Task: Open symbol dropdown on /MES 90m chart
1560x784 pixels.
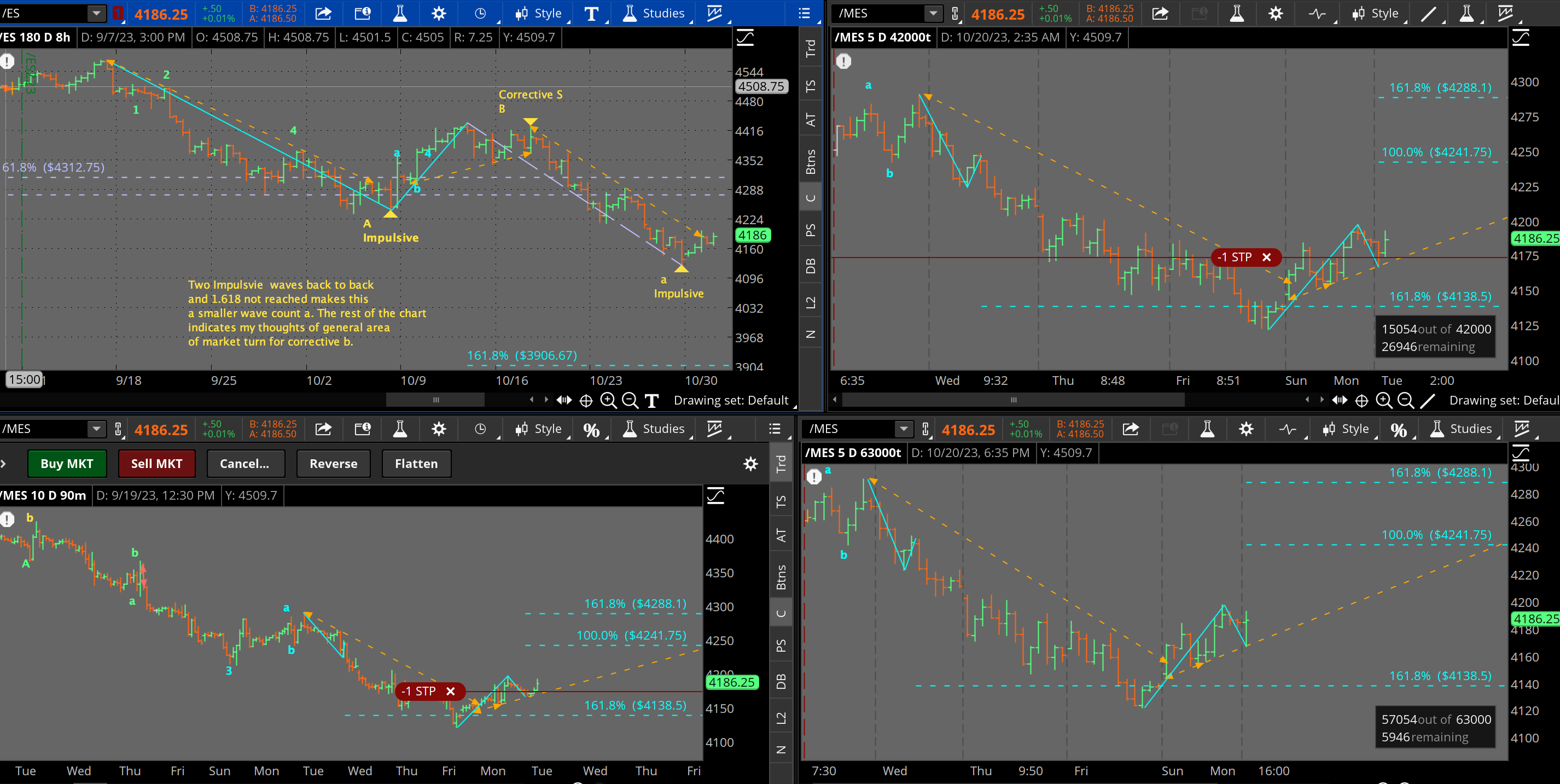Action: [96, 429]
